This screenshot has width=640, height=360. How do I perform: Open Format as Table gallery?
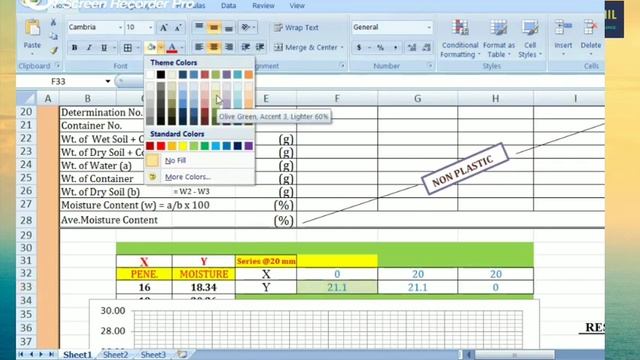(x=499, y=38)
